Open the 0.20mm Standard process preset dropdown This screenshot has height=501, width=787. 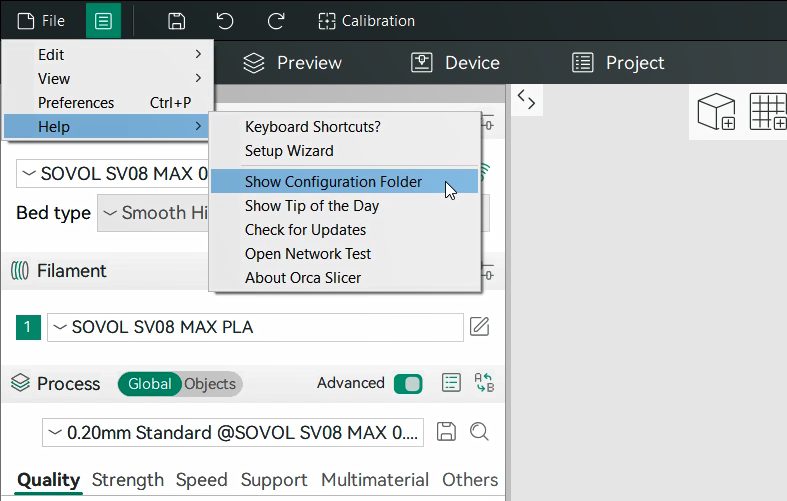[x=233, y=432]
